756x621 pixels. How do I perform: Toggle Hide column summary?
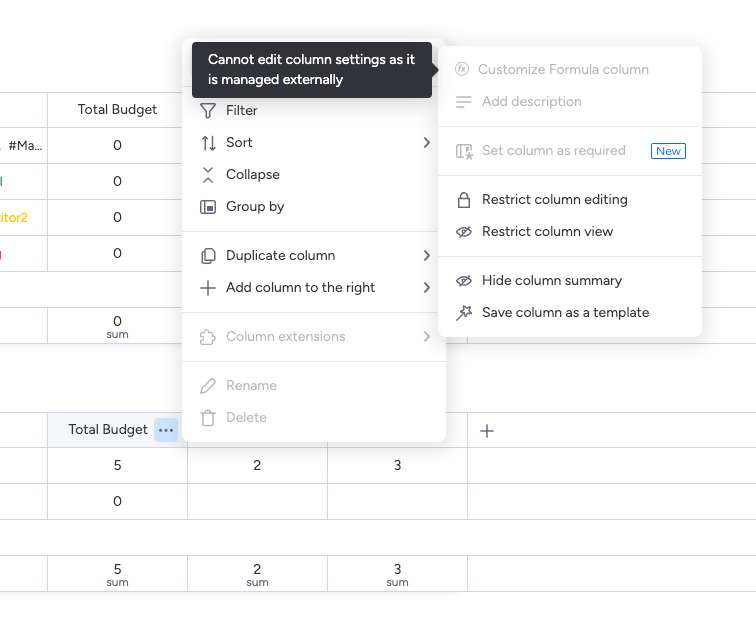click(x=551, y=281)
